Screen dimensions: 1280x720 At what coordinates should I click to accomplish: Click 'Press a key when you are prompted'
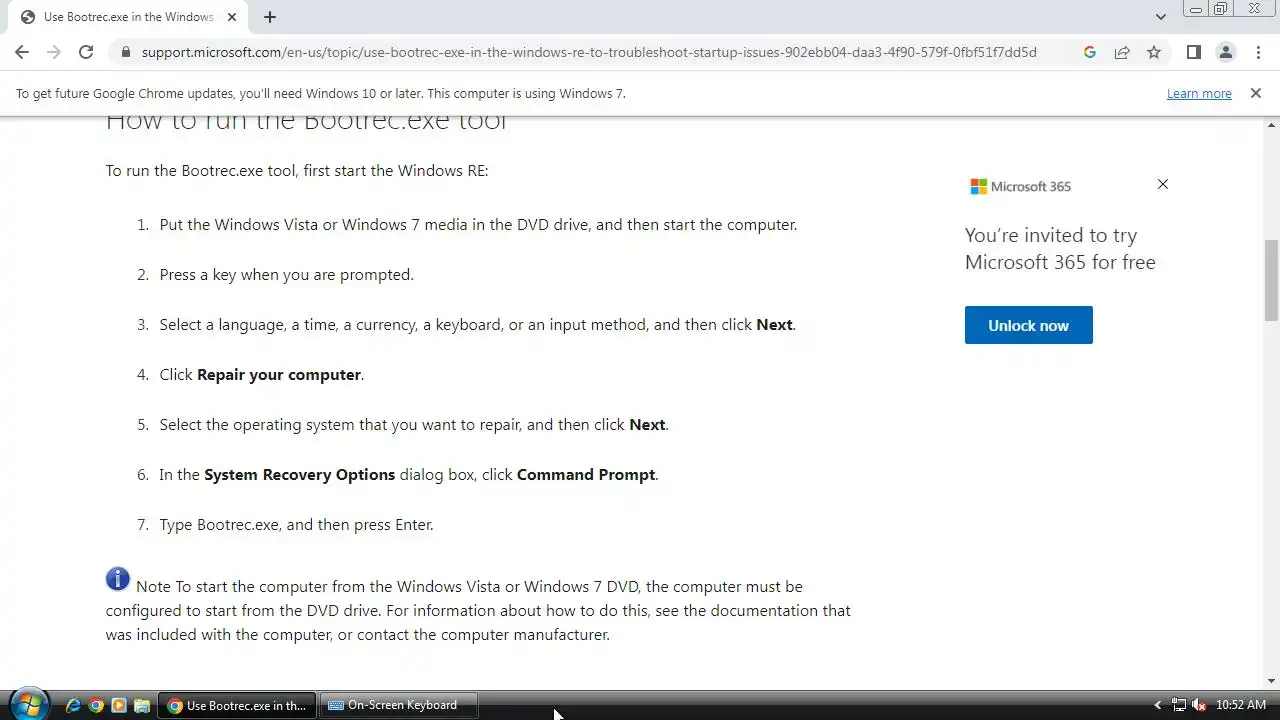pyautogui.click(x=286, y=275)
